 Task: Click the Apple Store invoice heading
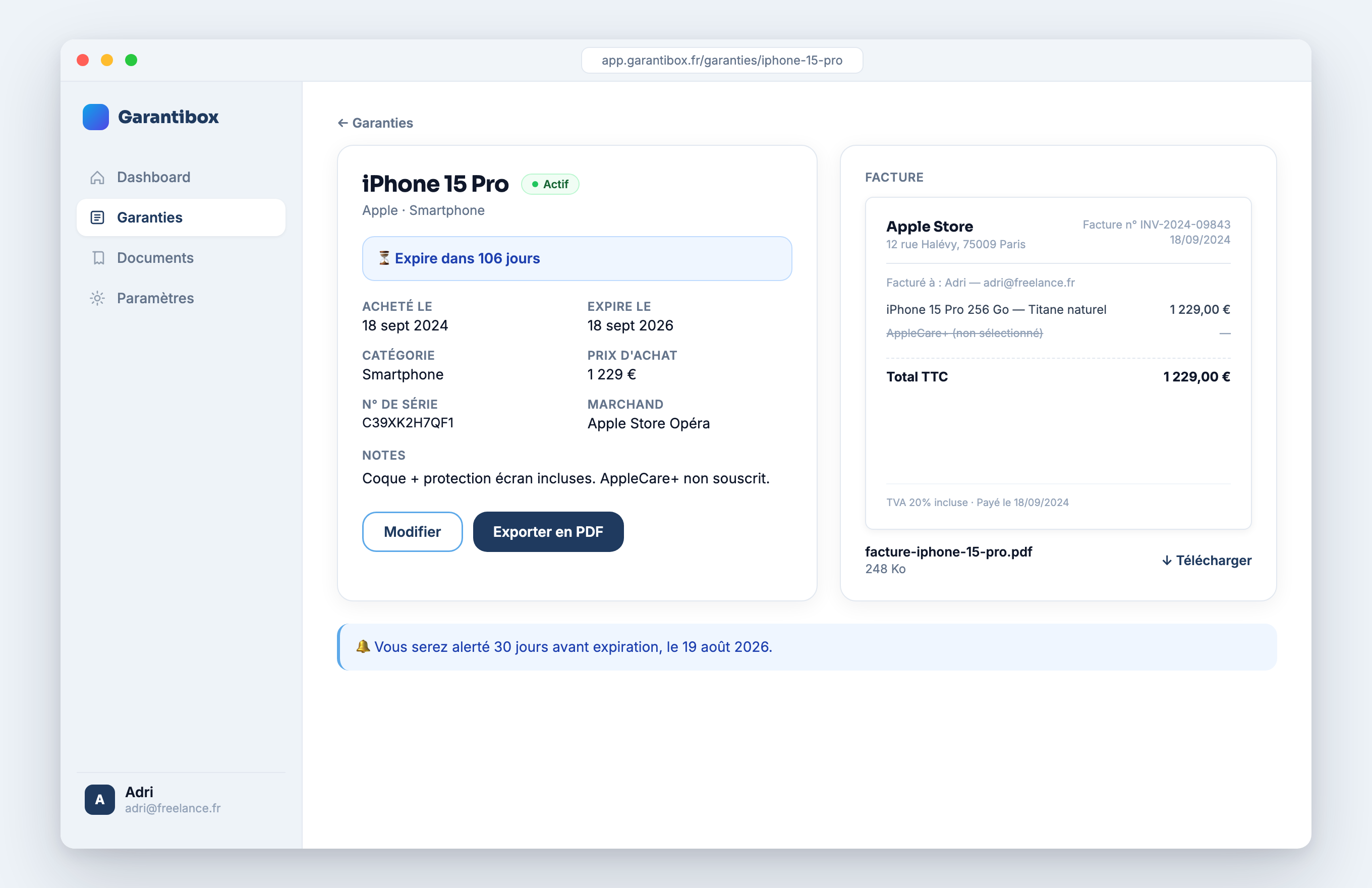[929, 227]
